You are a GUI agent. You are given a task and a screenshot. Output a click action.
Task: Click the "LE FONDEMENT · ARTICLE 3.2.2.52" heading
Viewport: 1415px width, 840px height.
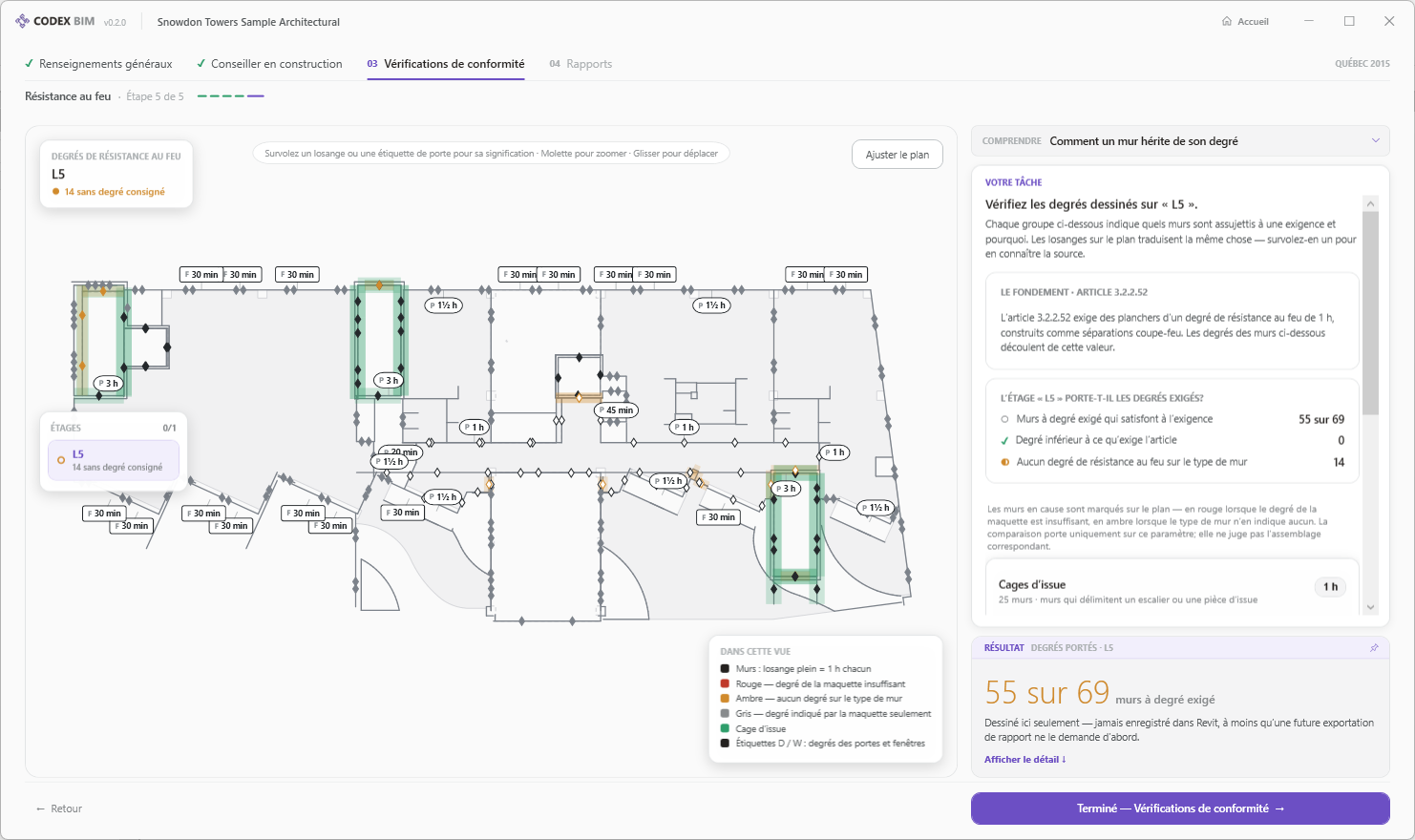(1074, 292)
